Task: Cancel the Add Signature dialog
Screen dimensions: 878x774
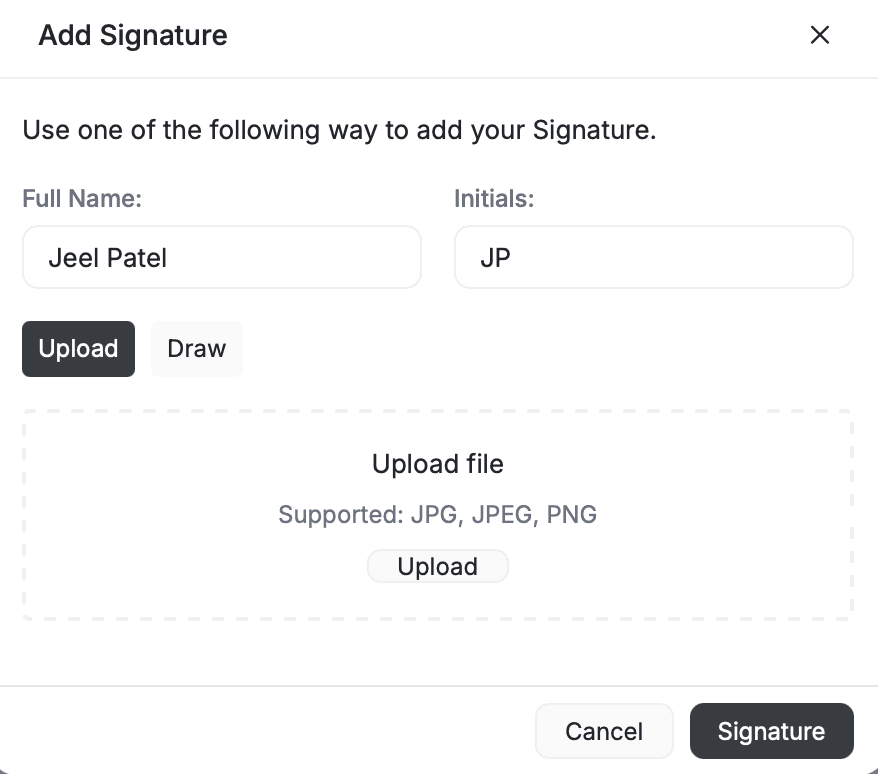Action: 604,730
